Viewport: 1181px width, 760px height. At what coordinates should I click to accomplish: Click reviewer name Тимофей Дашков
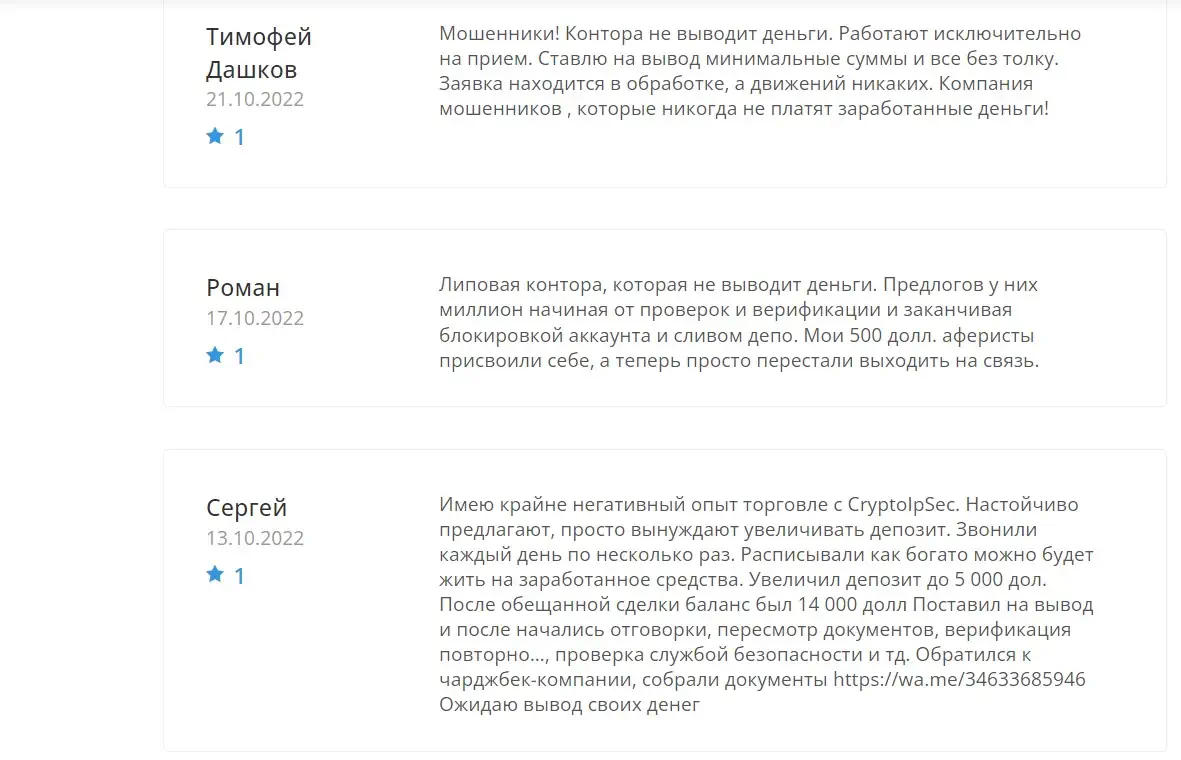pos(258,53)
